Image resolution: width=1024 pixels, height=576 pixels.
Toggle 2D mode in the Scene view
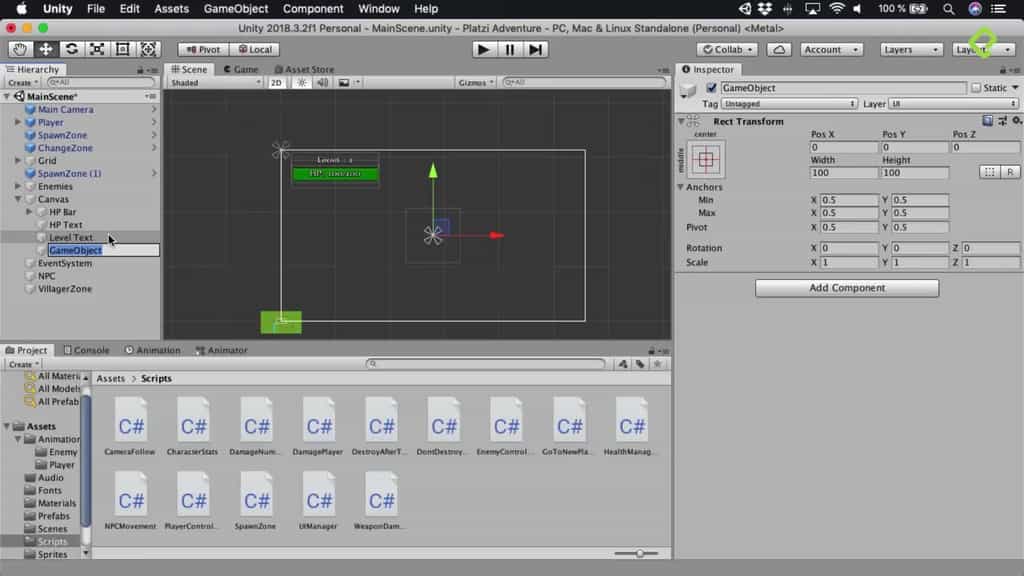(x=278, y=83)
